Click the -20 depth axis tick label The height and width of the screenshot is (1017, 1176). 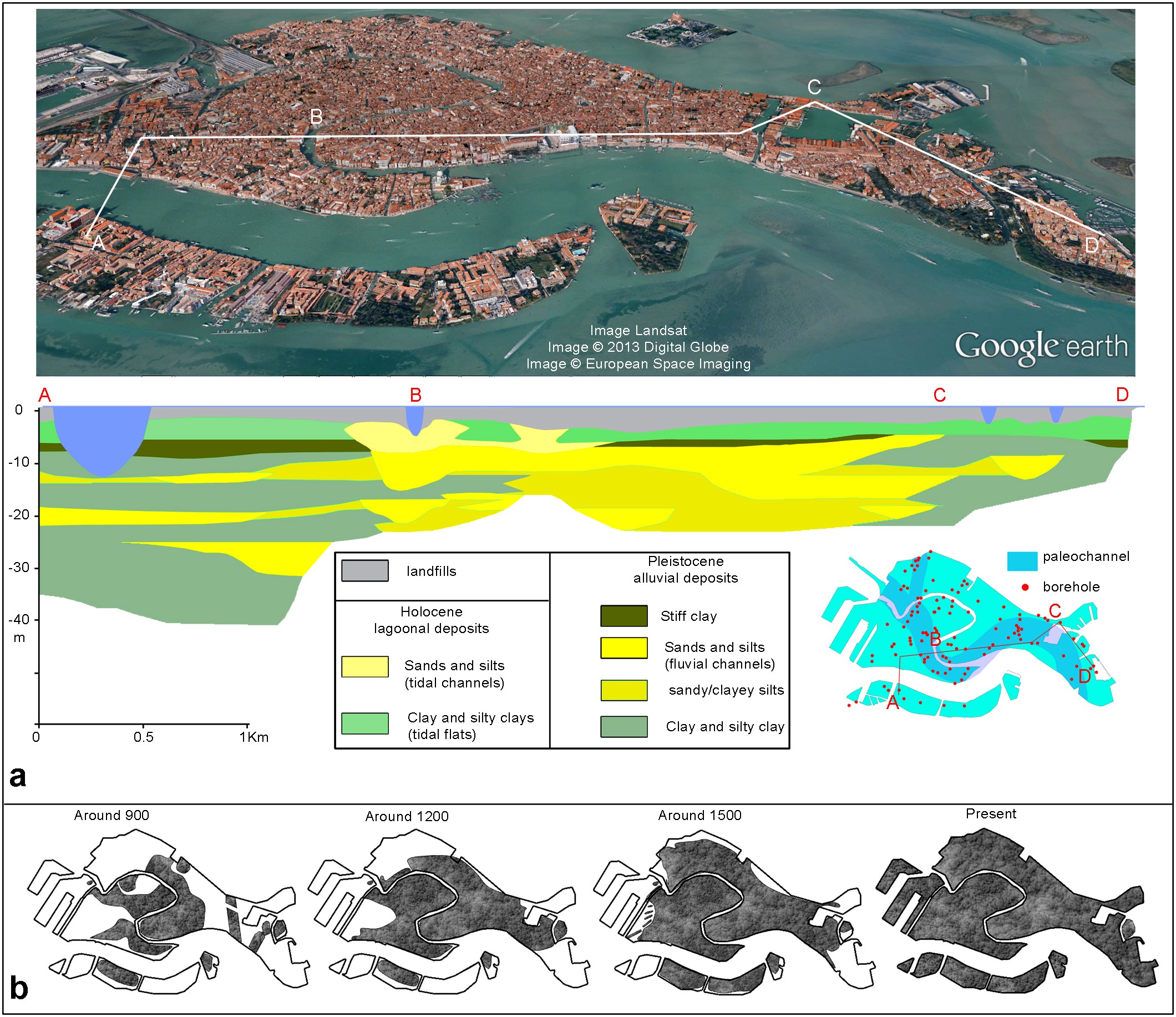click(x=19, y=515)
